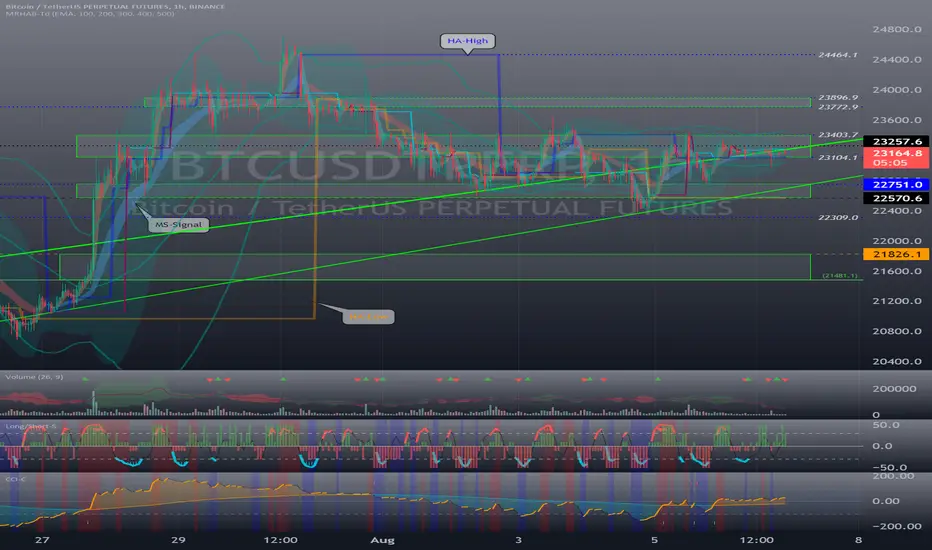Viewport: 932px width, 550px height.
Task: Click 22400.0 on the price axis
Action: pyautogui.click(x=897, y=211)
